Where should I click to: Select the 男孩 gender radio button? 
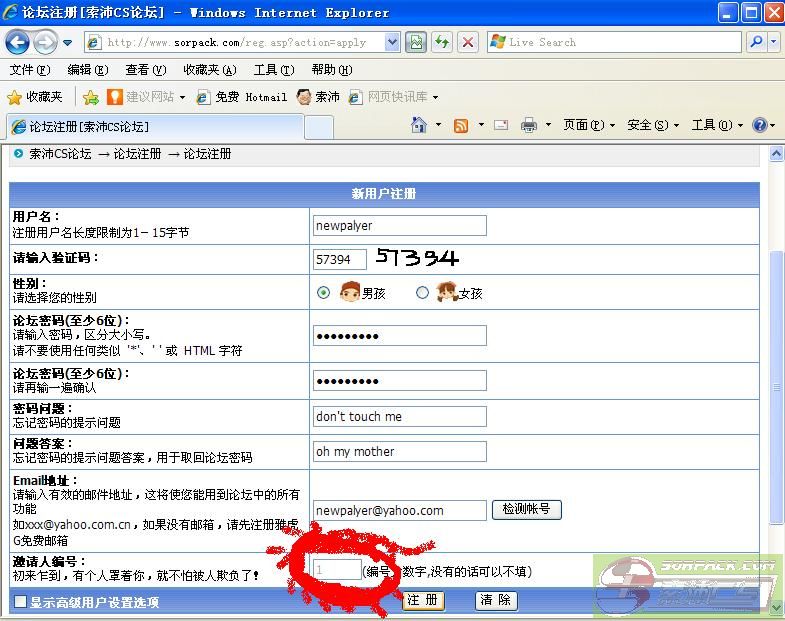323,293
